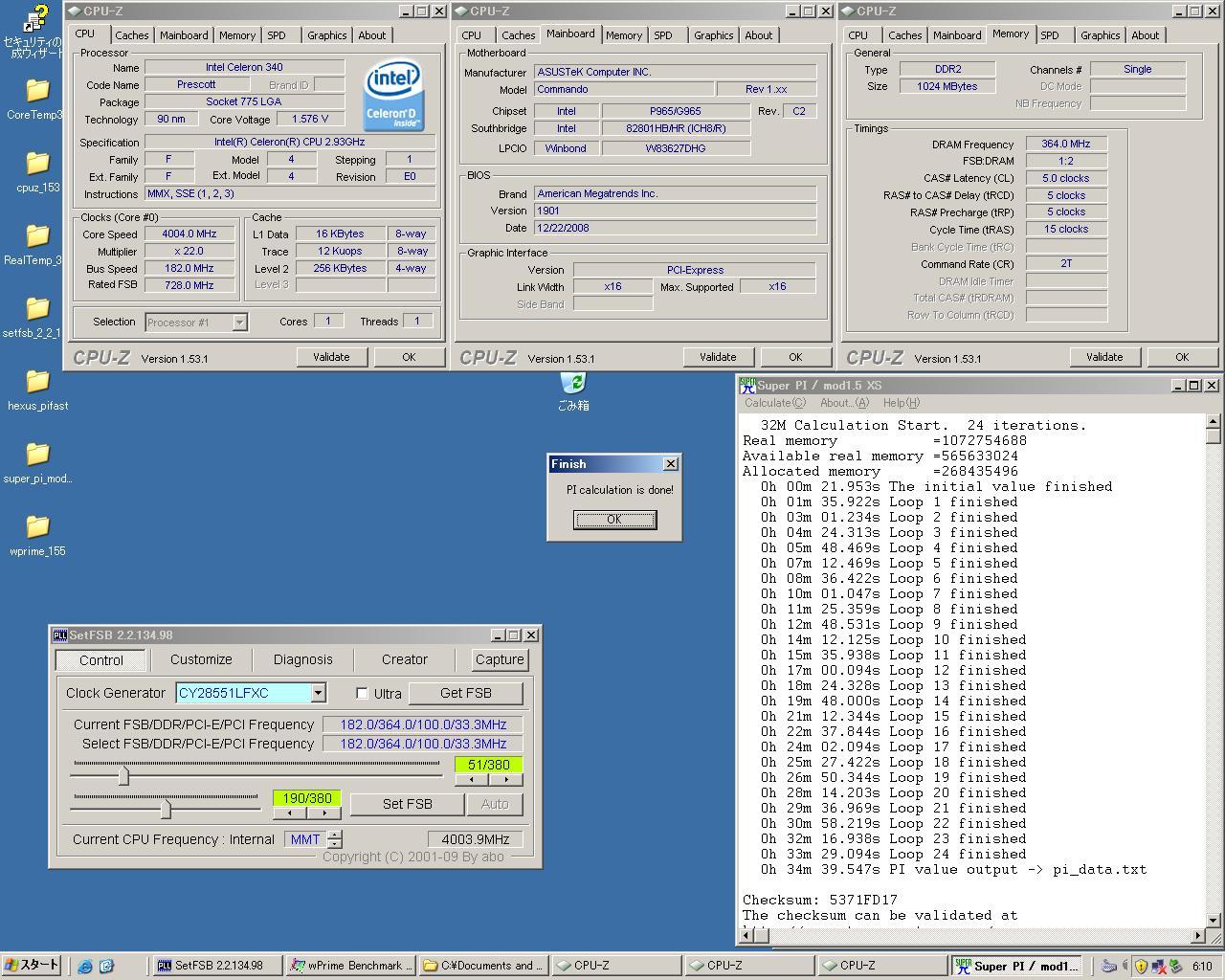The width and height of the screenshot is (1225, 980).
Task: Click the Capture button in SetFSB
Action: pyautogui.click(x=500, y=659)
